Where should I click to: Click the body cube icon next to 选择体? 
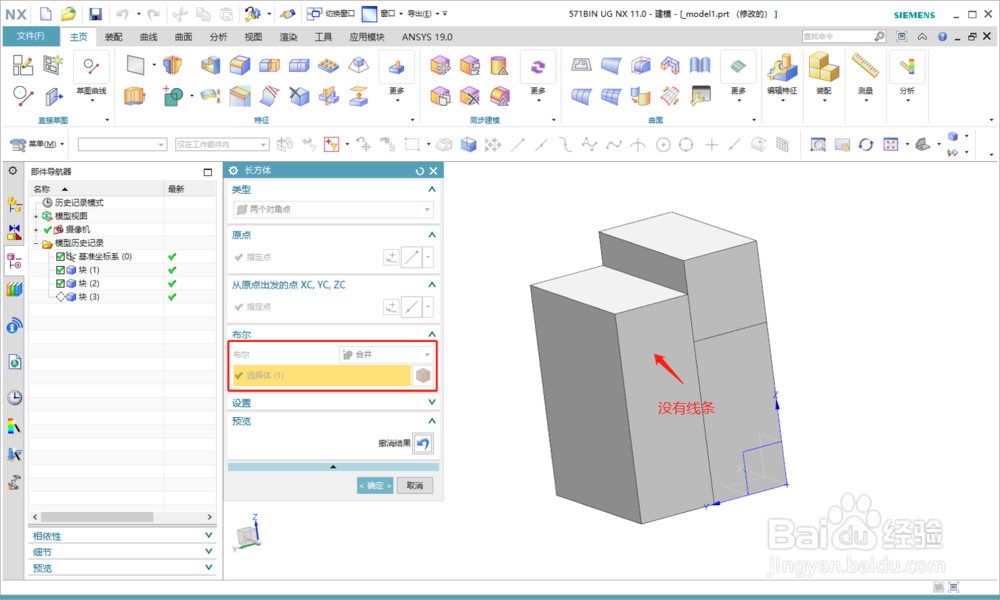[x=423, y=376]
